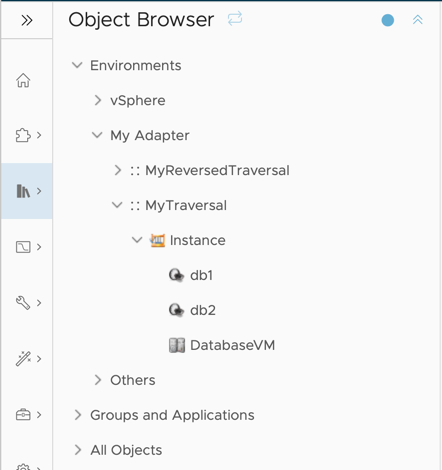Select the highlighted books library icon in the sidebar
442x470 pixels.
(x=23, y=191)
